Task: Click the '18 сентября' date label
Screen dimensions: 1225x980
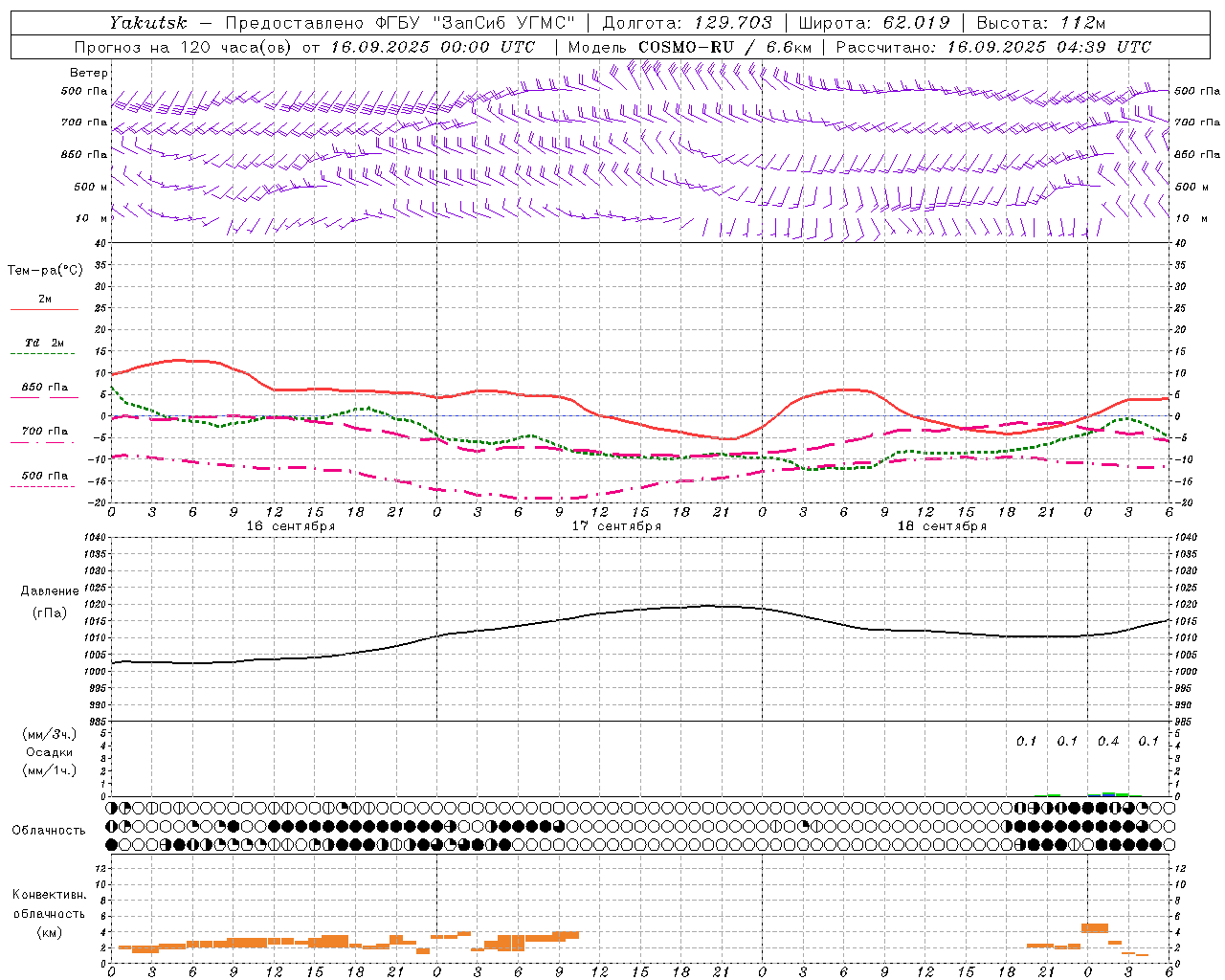Action: coord(942,525)
